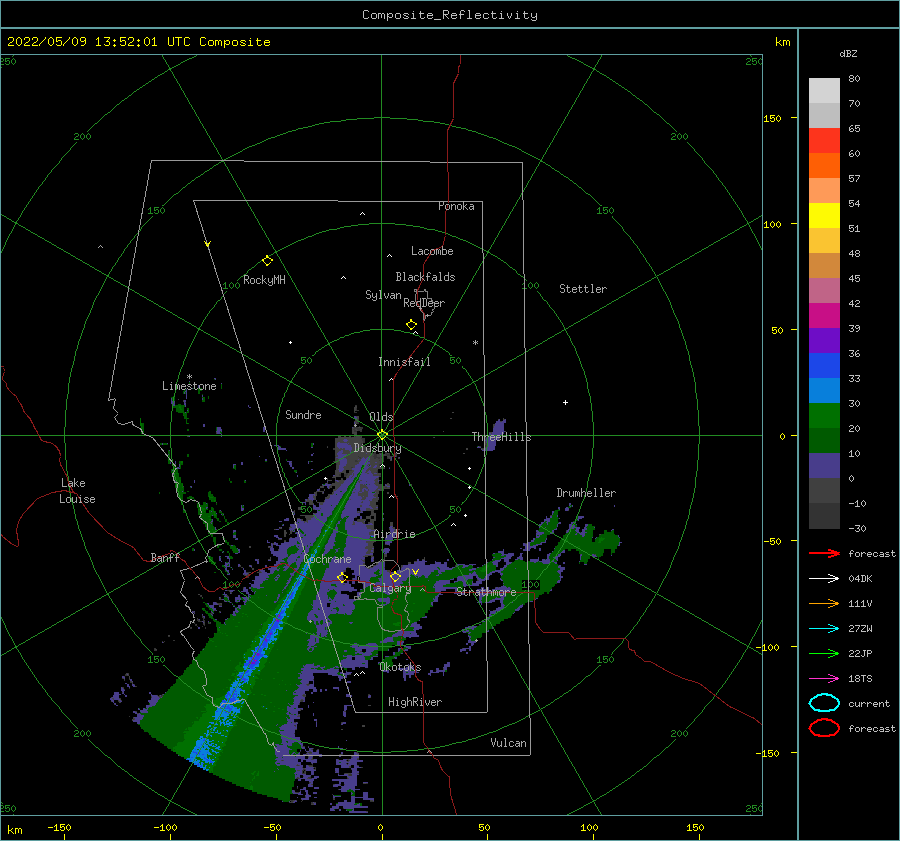Pick the red 60-65 dBZ color swatch
Viewport: 900px width, 841px height.
click(x=824, y=141)
